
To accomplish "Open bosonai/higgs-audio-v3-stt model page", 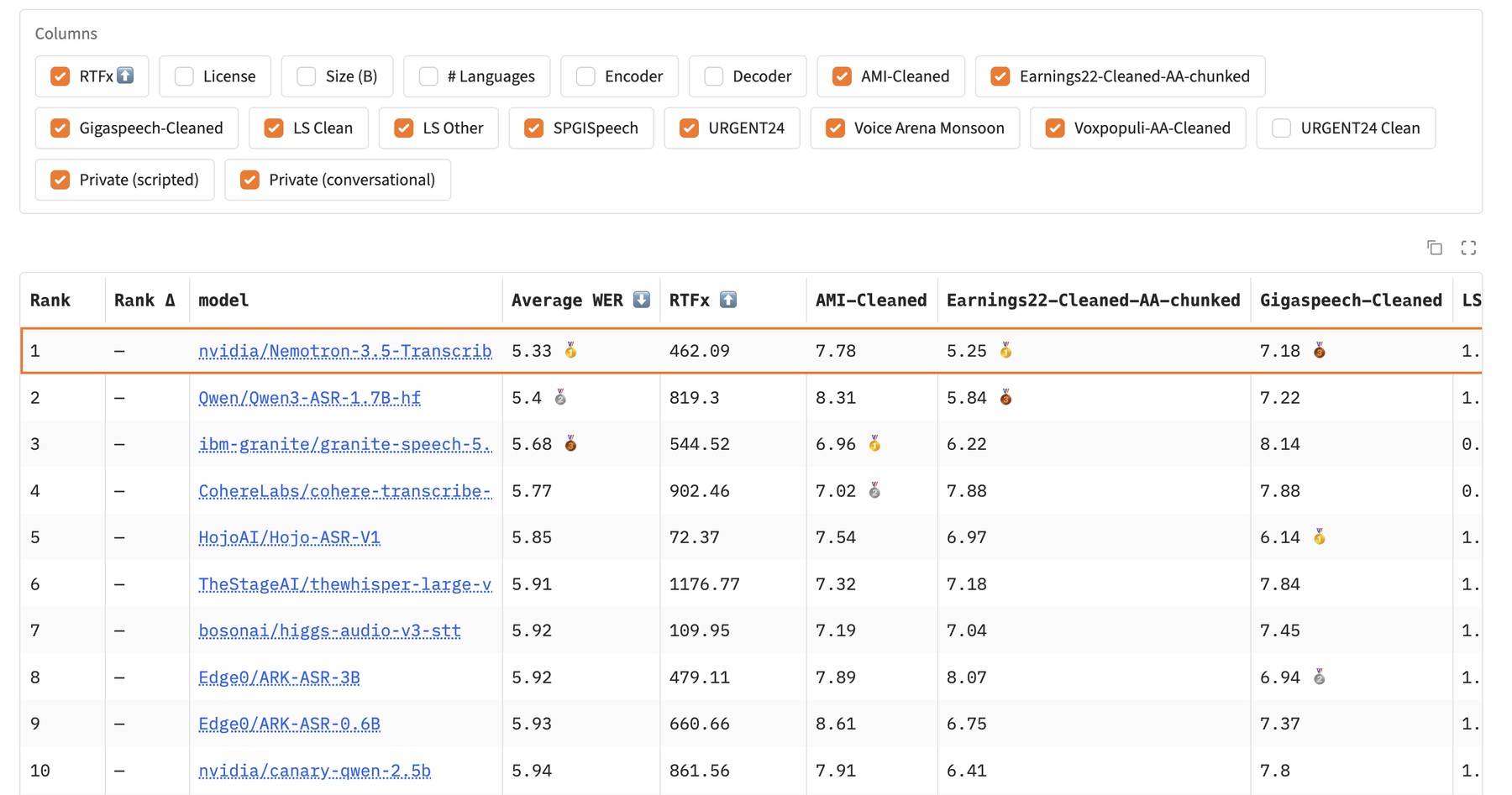I will pos(329,630).
